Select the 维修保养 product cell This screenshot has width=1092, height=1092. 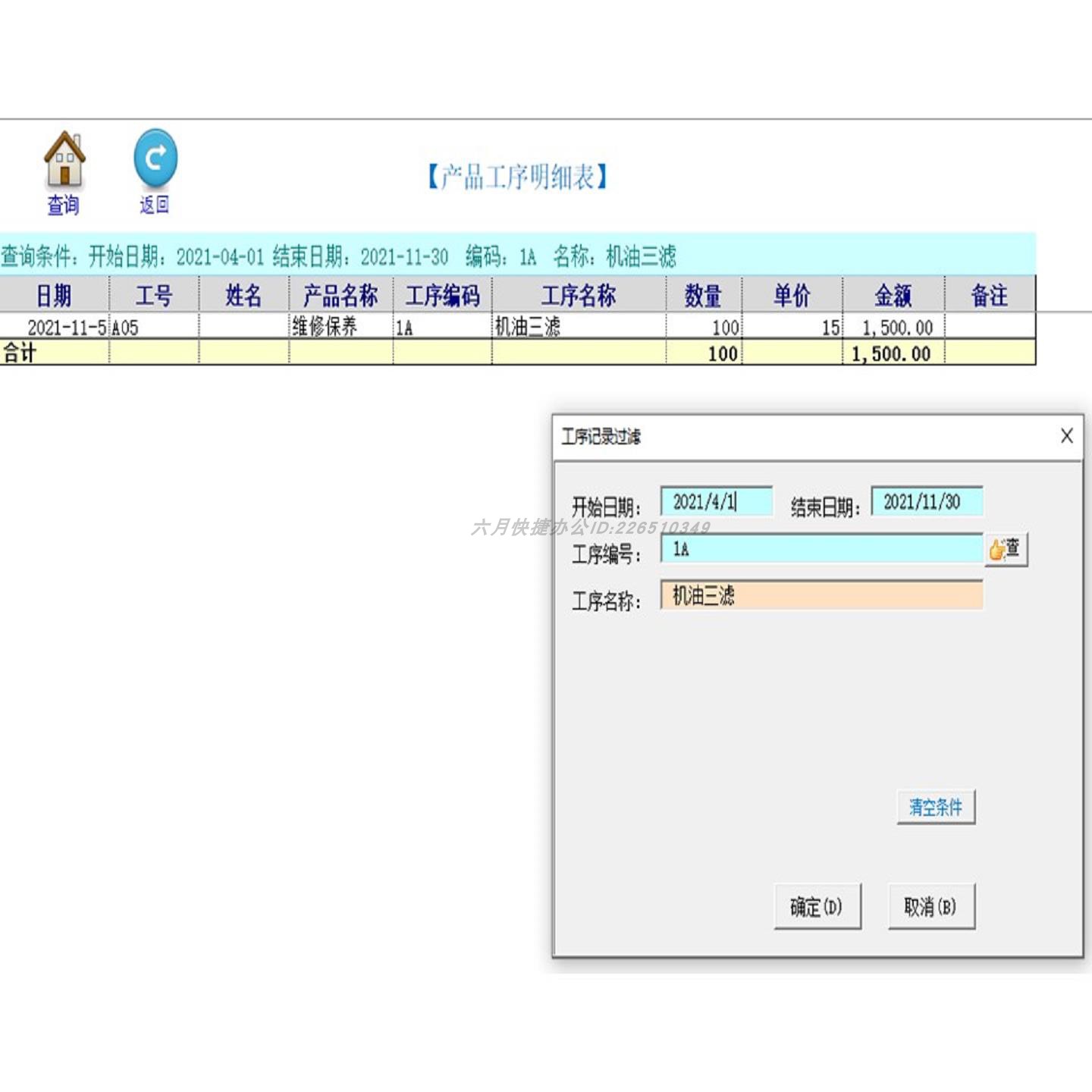click(x=340, y=327)
